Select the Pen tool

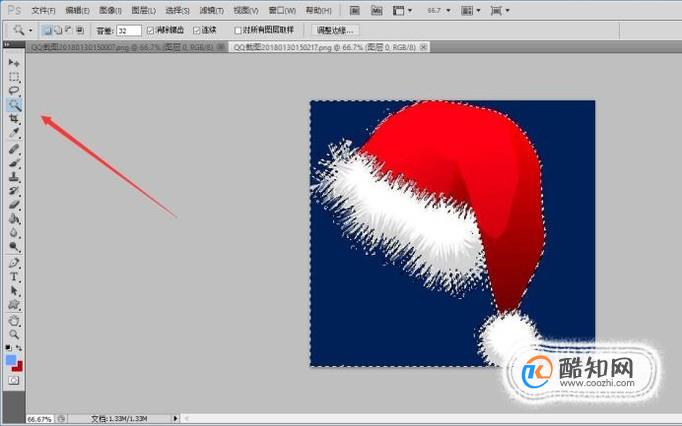pyautogui.click(x=14, y=263)
